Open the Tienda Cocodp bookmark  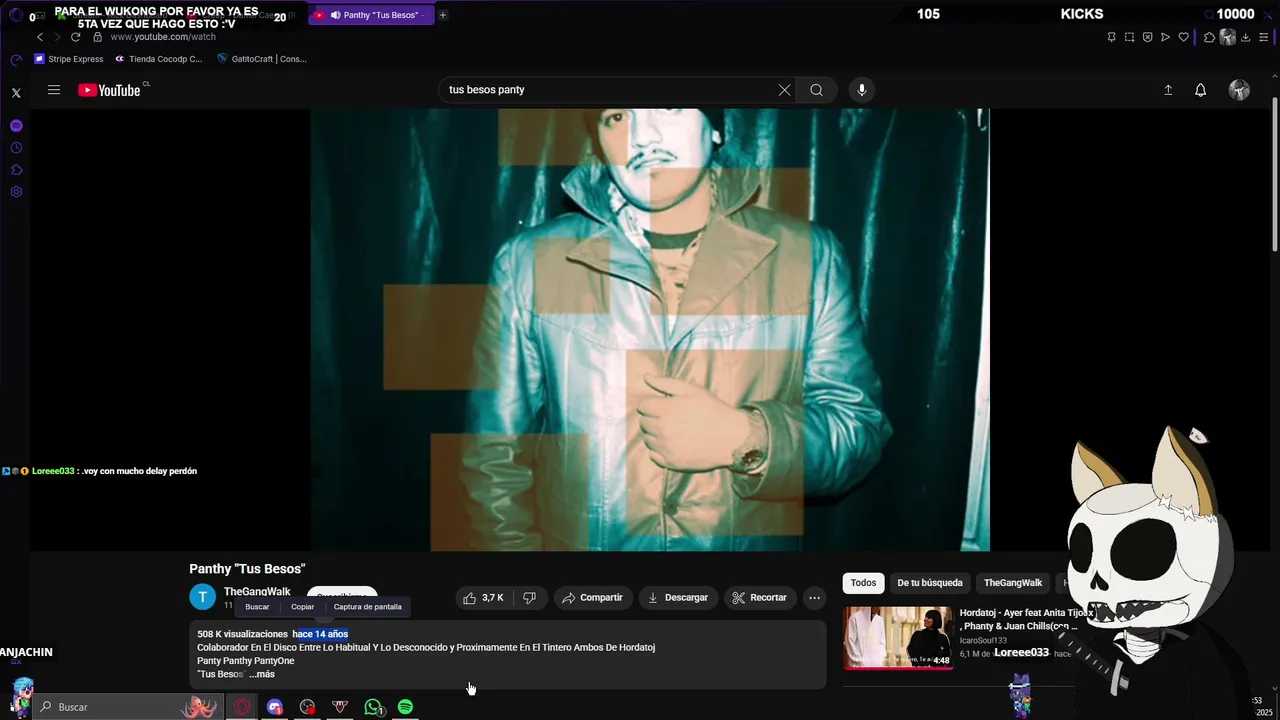[158, 59]
